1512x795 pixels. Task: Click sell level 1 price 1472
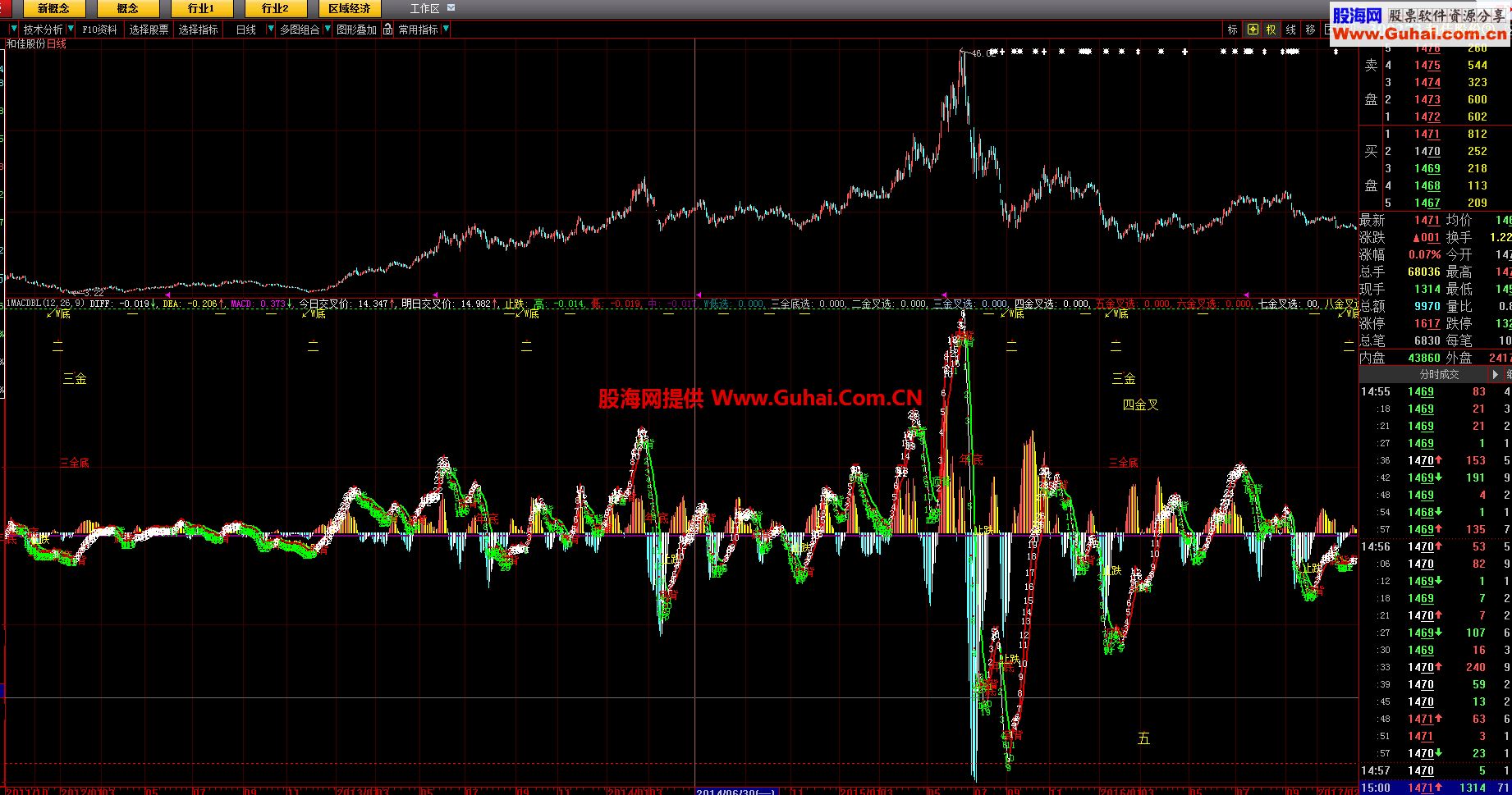[1427, 117]
